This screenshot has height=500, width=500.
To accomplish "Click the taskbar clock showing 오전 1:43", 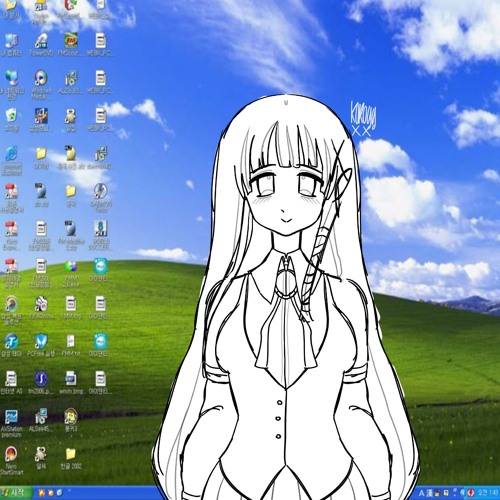I will click(488, 492).
